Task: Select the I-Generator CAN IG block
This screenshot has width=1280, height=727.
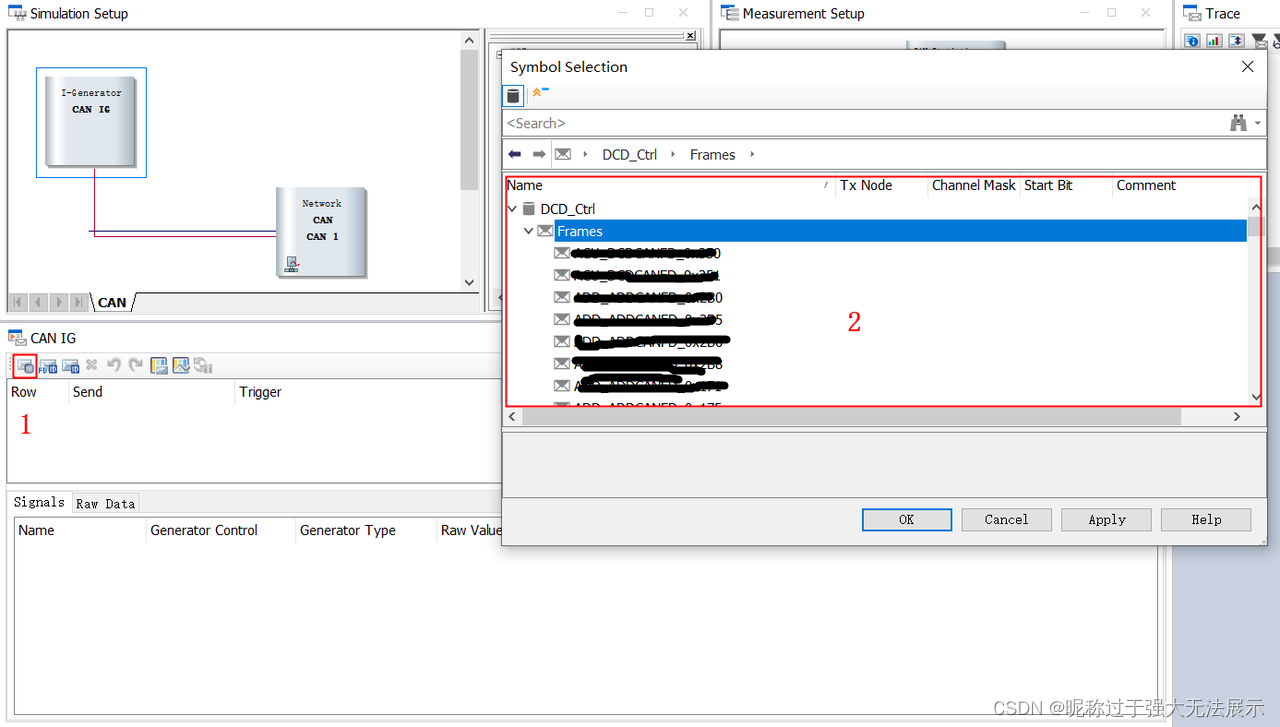Action: pos(91,122)
